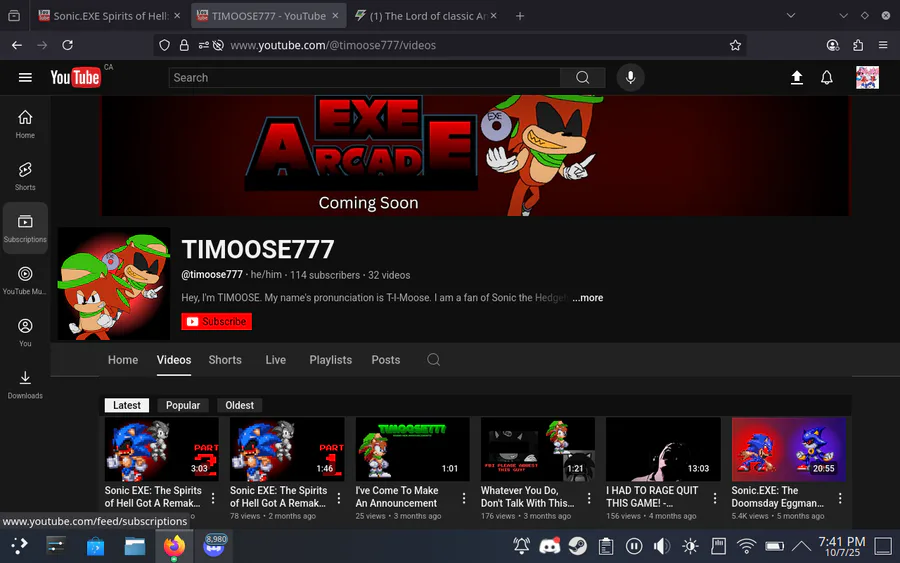Open YouTube notifications bell
This screenshot has height=563, width=900.
[827, 77]
